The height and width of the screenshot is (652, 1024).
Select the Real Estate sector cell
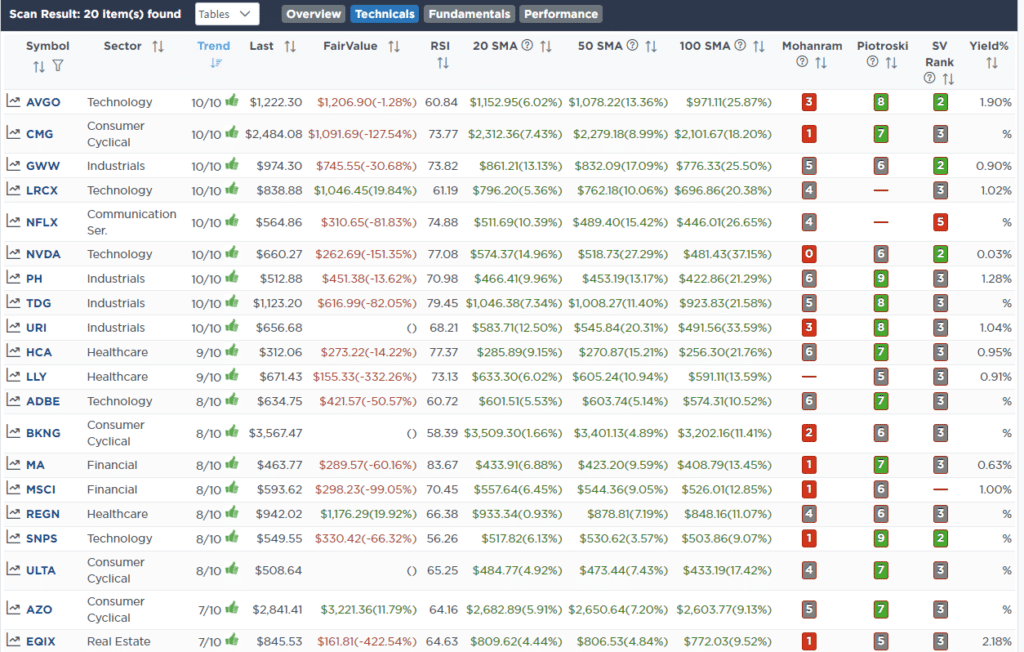tap(119, 642)
